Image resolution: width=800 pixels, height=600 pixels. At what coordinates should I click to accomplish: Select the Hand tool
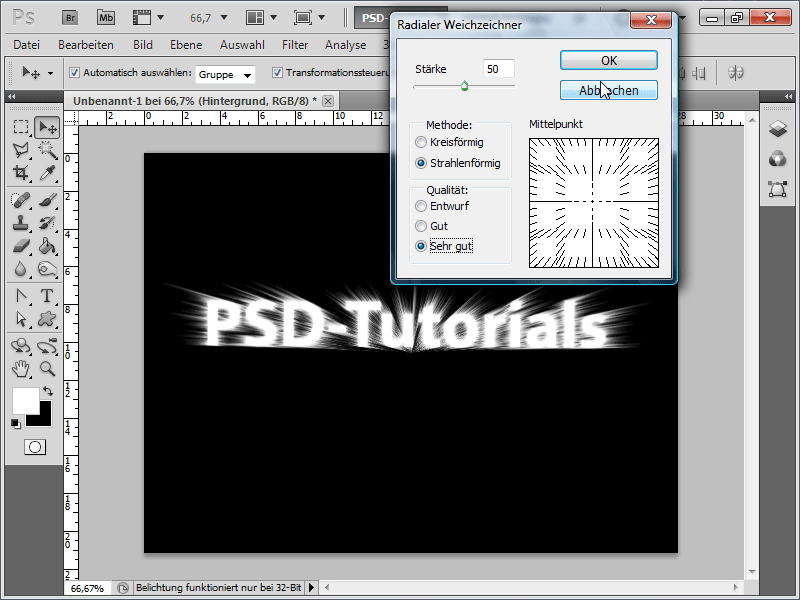[21, 368]
